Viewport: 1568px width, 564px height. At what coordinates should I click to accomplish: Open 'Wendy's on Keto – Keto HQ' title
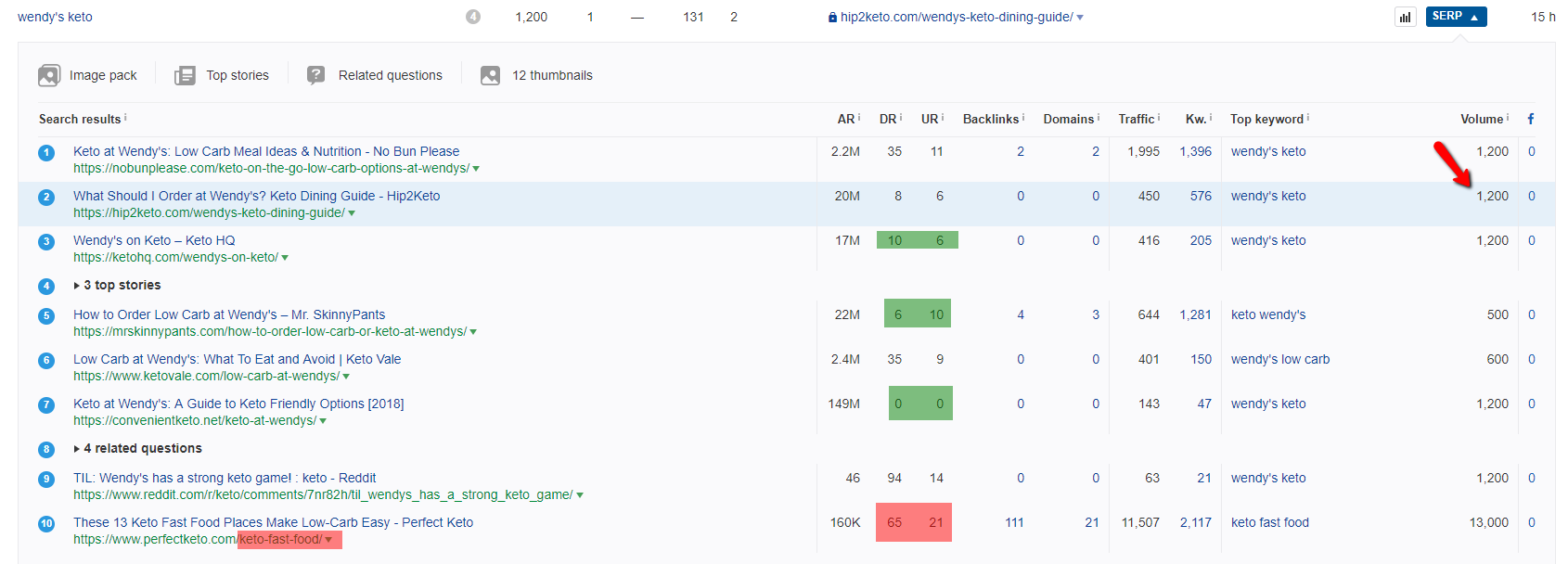[154, 240]
